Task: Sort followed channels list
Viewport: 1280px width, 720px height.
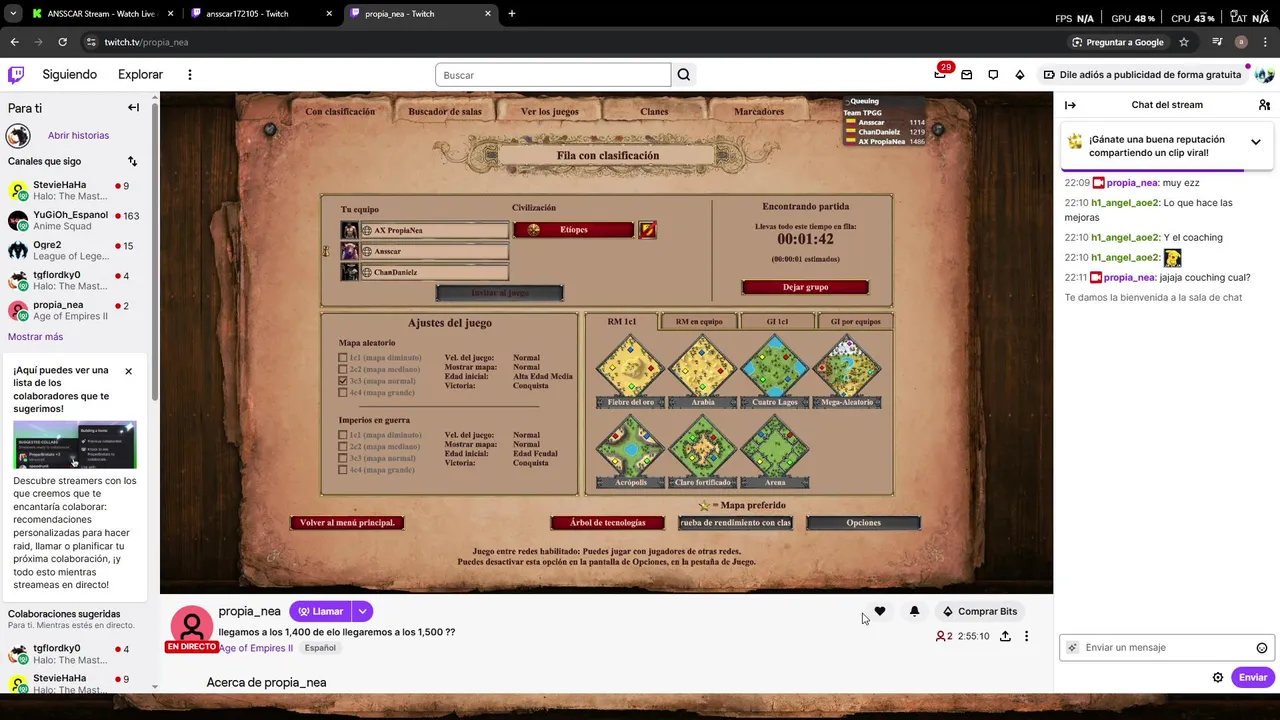Action: 132,161
